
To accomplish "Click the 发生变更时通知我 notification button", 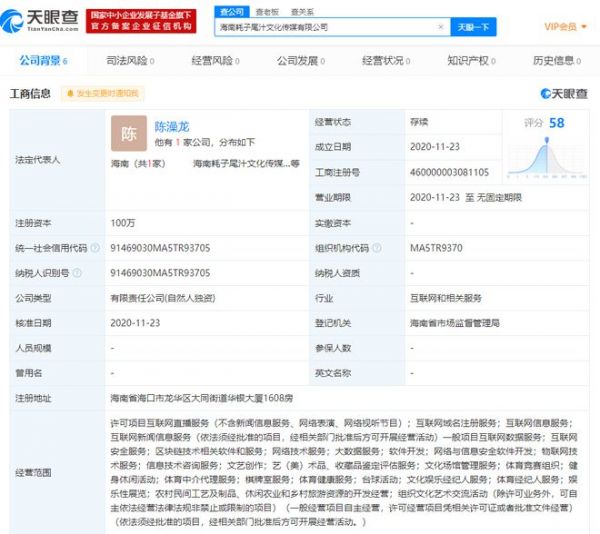I will click(x=101, y=94).
